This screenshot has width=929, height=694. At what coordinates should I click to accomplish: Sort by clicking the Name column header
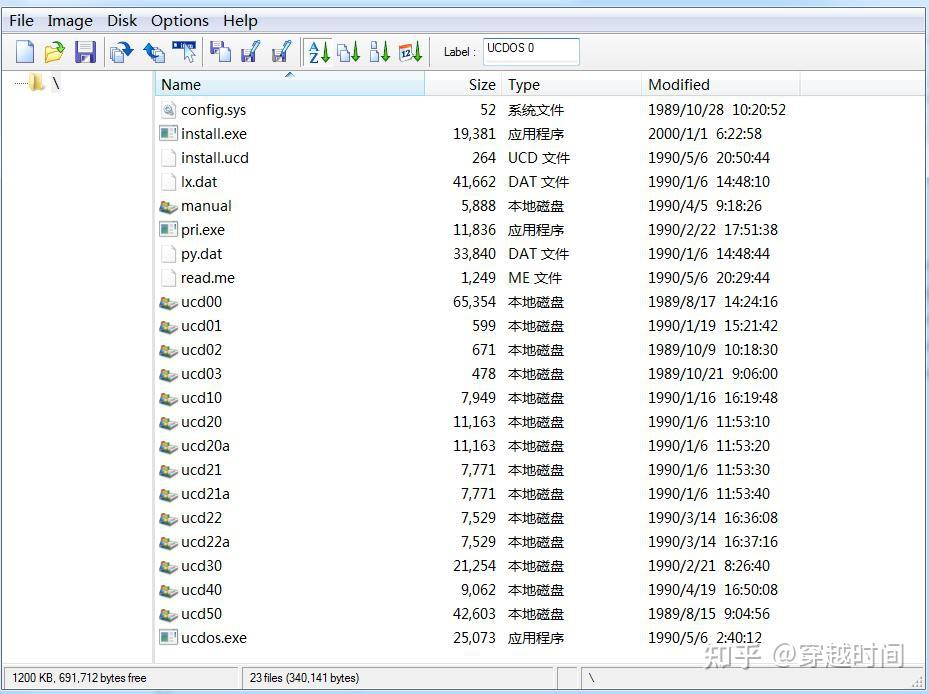coord(180,85)
